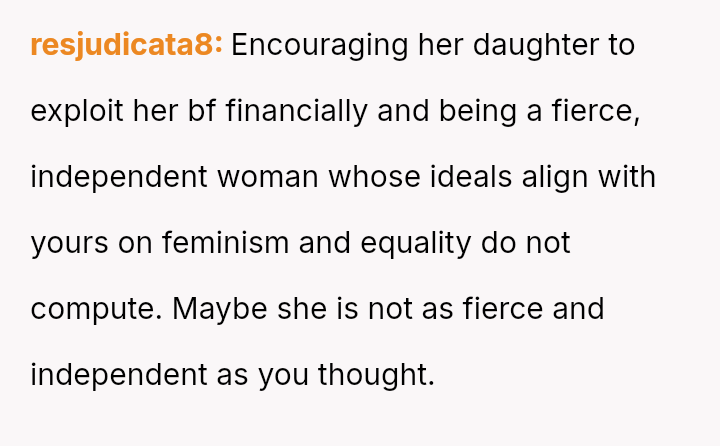Click the word "exploit" in the comment
Viewport: 720px width, 446px height.
click(77, 111)
